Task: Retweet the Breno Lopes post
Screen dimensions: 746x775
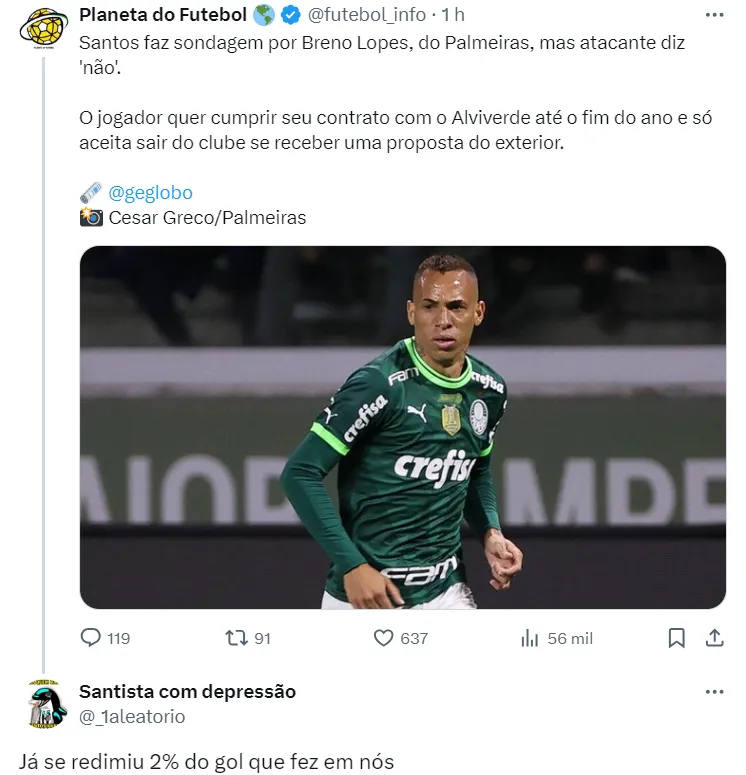Action: click(234, 637)
